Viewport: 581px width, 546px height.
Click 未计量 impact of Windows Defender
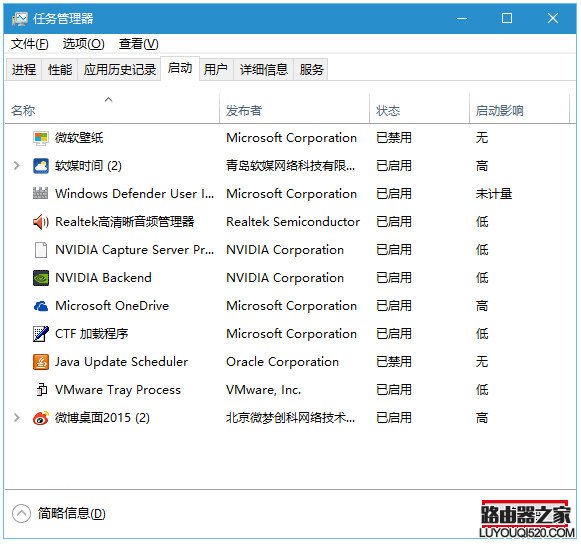point(494,193)
